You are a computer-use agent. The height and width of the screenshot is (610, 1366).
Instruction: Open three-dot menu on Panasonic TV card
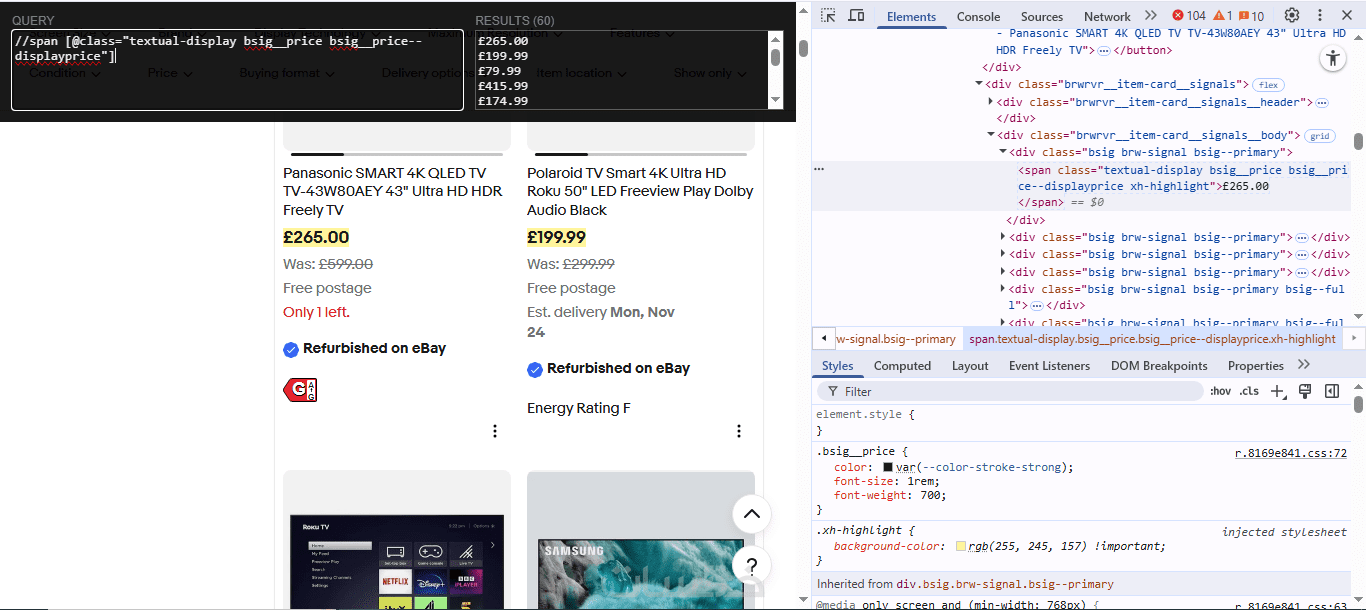(495, 431)
